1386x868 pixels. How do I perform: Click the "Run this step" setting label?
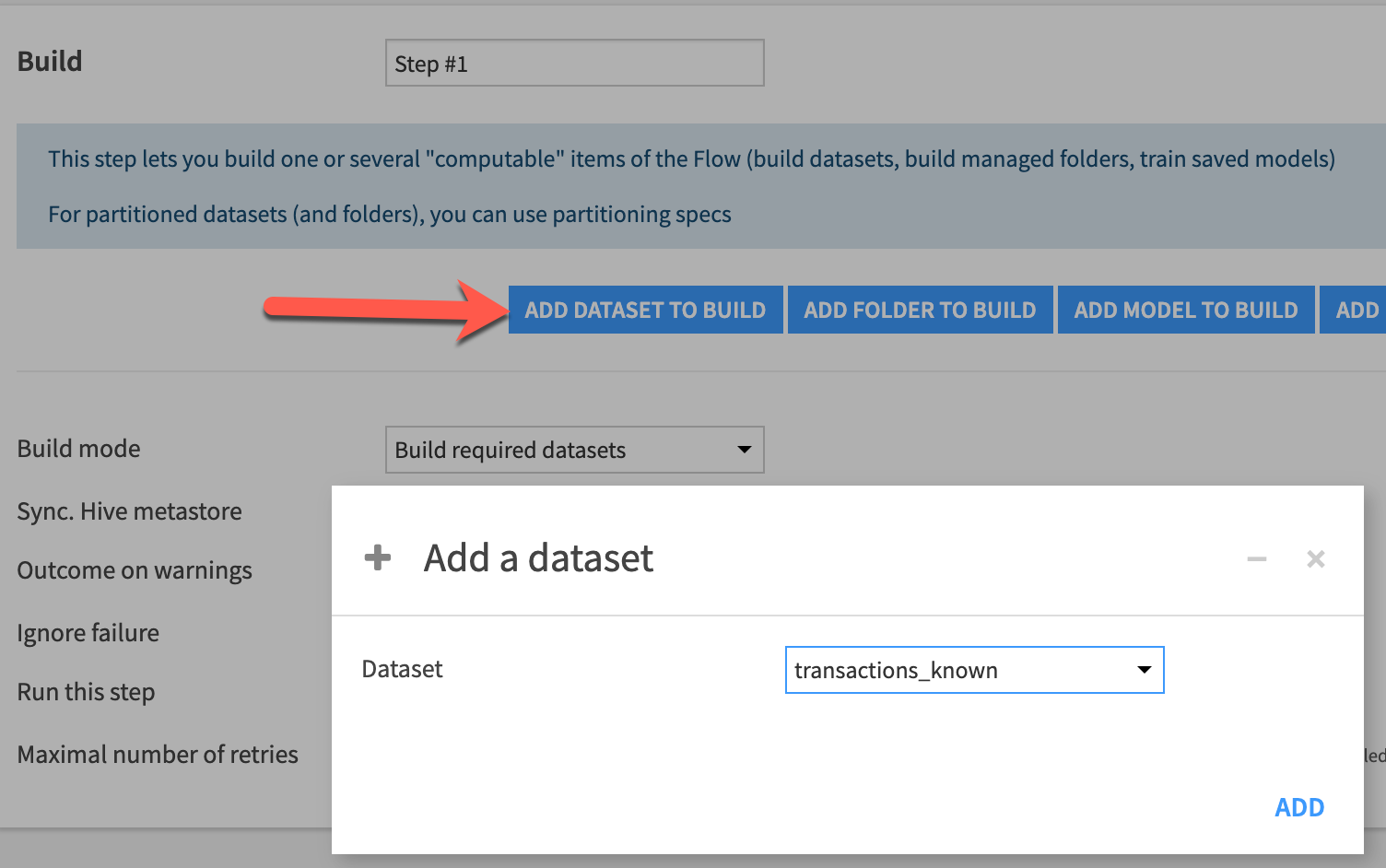(x=86, y=692)
